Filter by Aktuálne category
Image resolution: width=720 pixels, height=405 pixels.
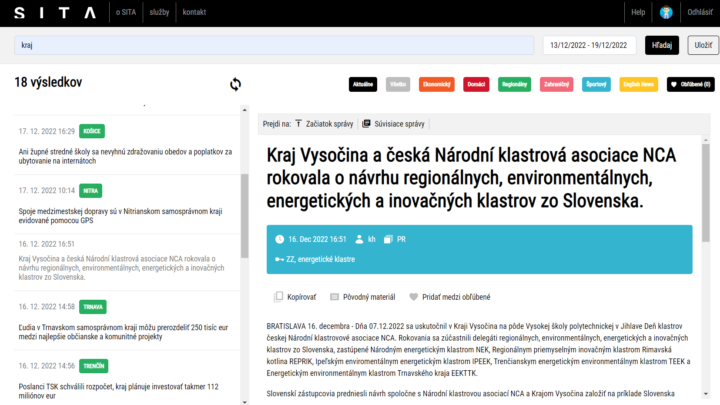pyautogui.click(x=363, y=84)
